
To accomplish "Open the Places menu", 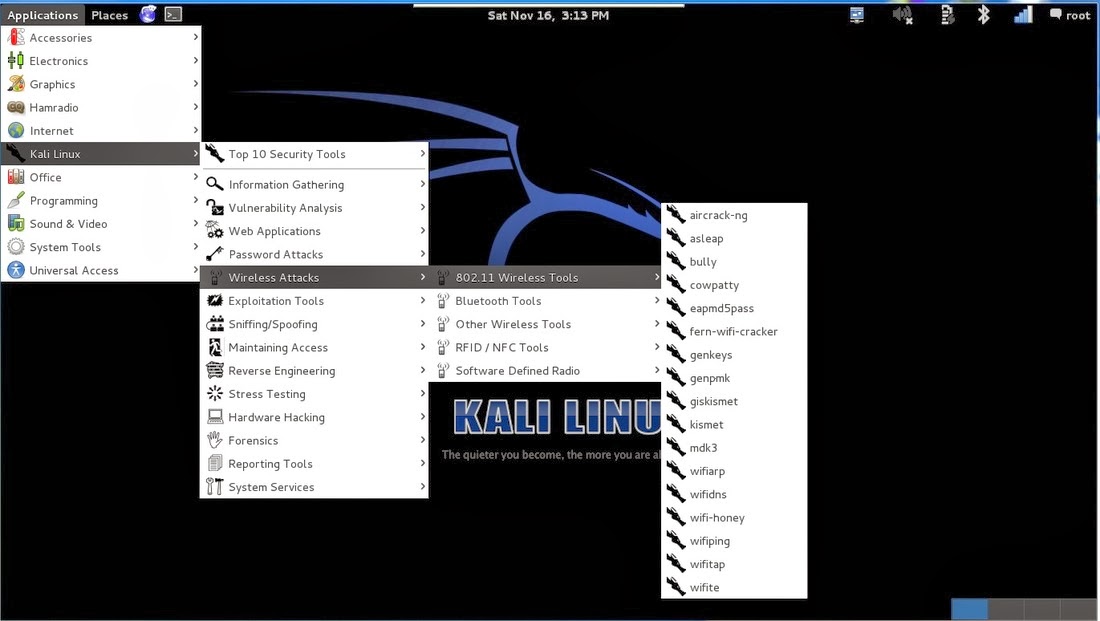I will click(x=109, y=15).
